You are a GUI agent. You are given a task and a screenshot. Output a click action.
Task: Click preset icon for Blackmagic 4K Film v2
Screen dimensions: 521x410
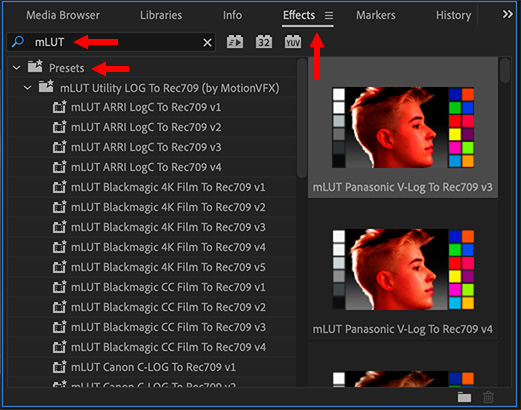[x=60, y=207]
